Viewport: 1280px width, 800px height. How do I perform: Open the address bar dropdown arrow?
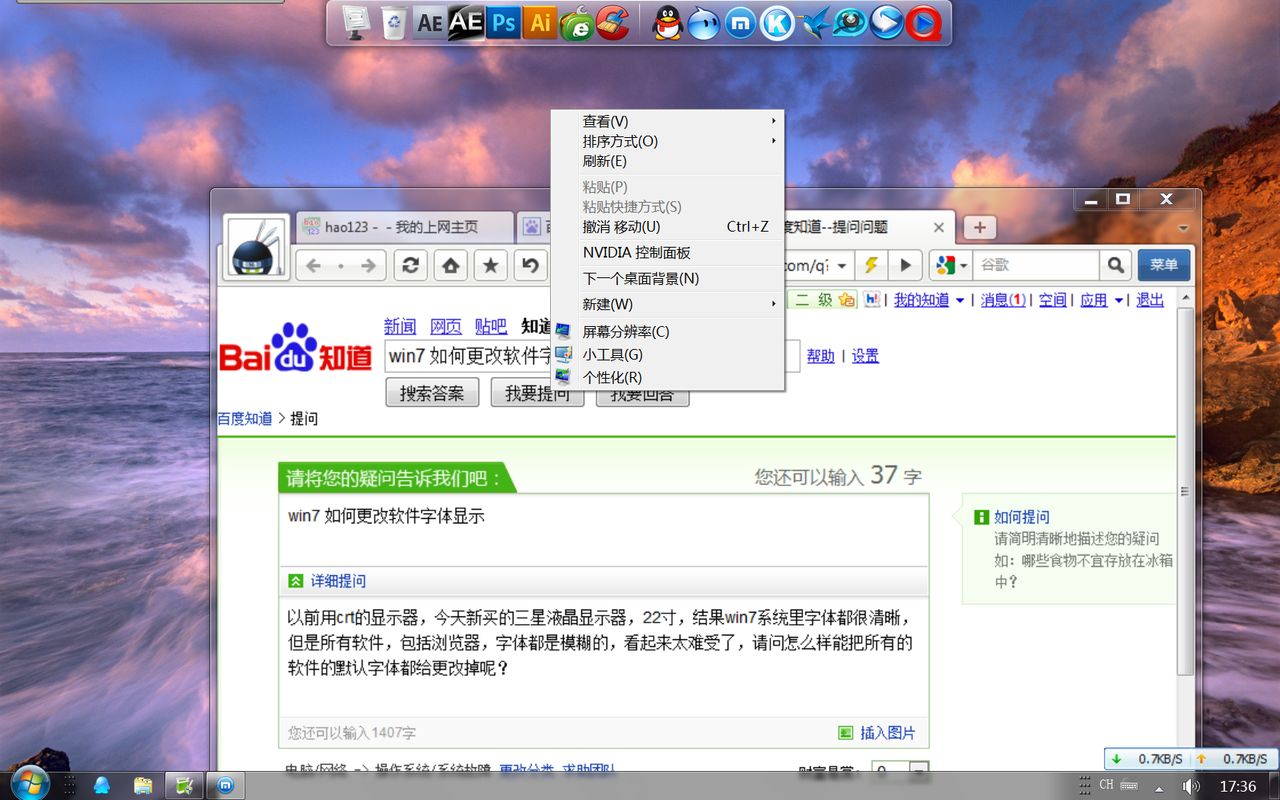(x=843, y=266)
